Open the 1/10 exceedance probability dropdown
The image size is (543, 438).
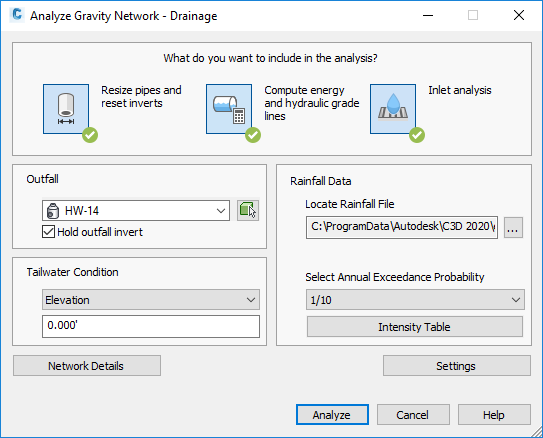[415, 300]
